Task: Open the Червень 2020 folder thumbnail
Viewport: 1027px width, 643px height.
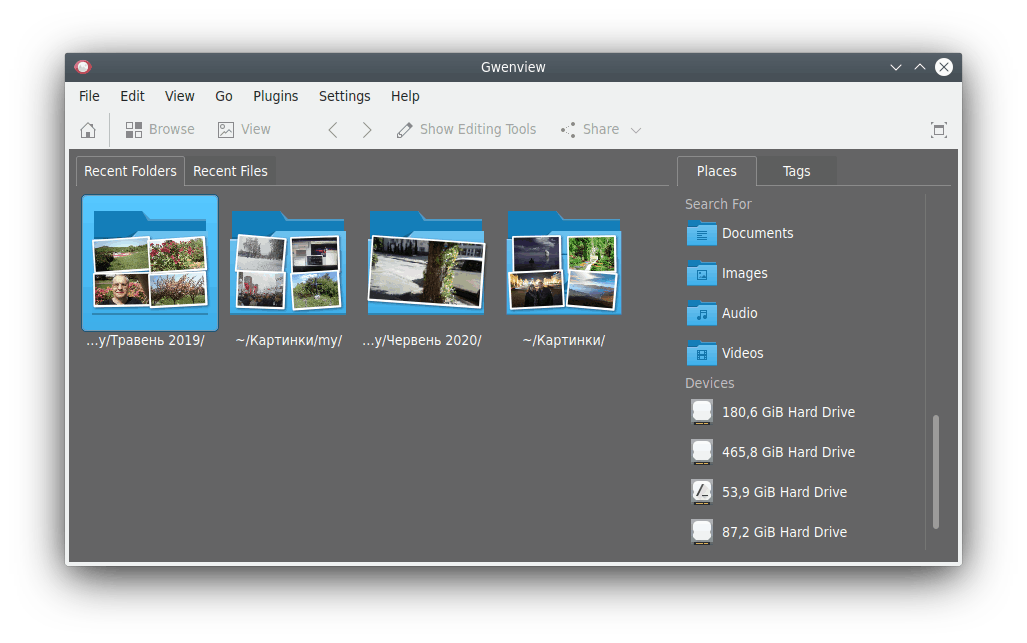Action: point(426,263)
